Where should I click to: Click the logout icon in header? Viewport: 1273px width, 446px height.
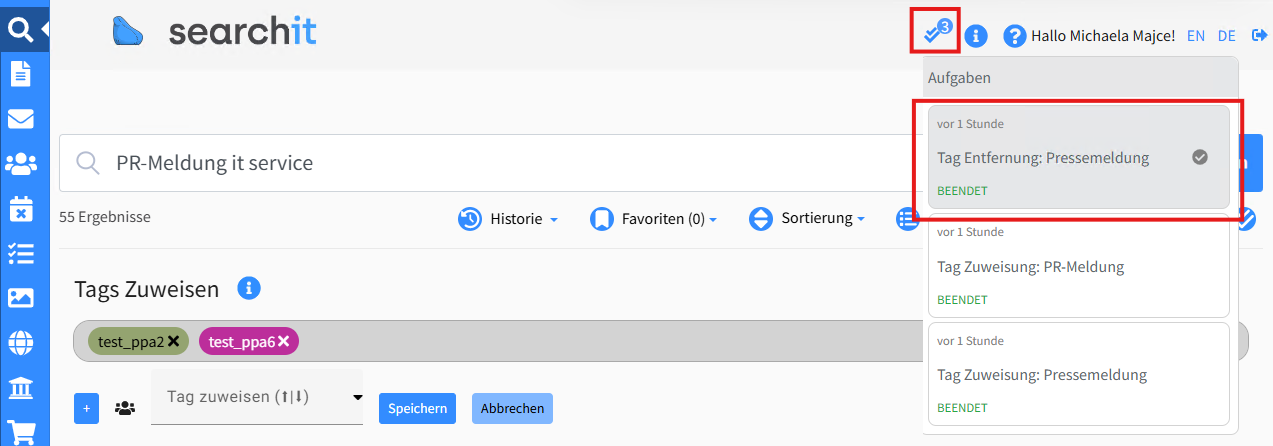click(1258, 35)
